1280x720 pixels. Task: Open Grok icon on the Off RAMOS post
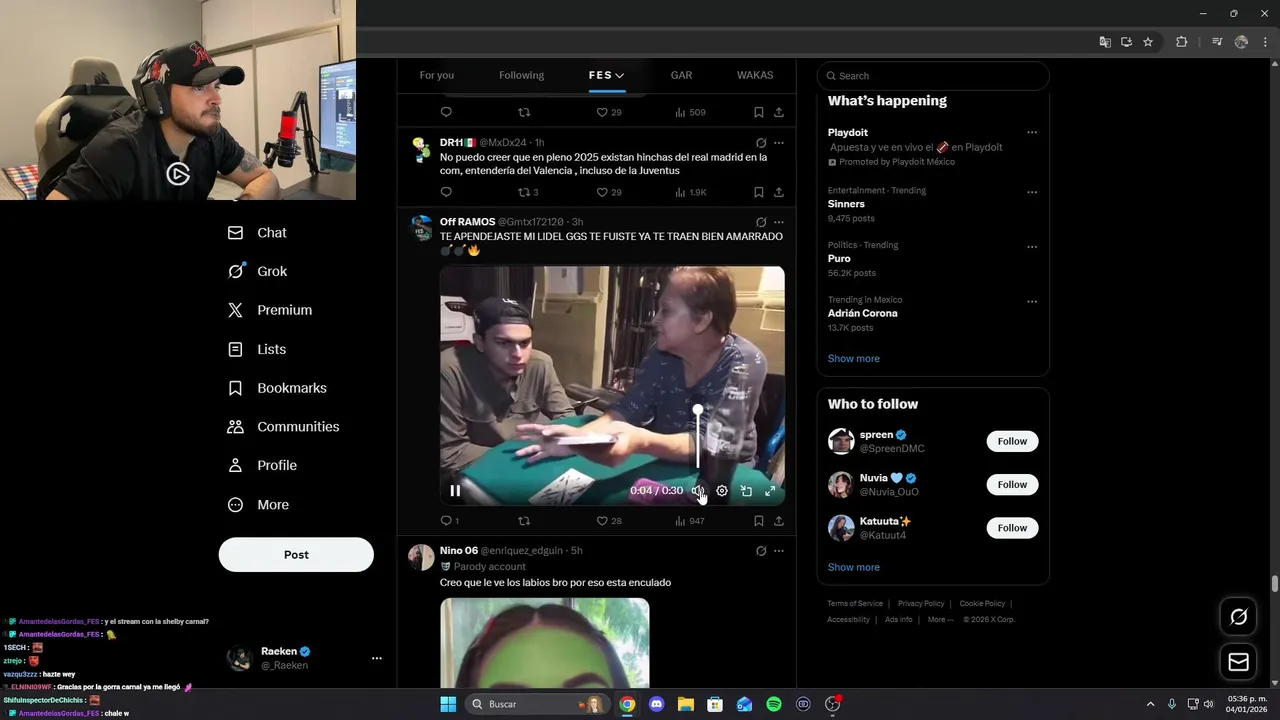pos(761,222)
